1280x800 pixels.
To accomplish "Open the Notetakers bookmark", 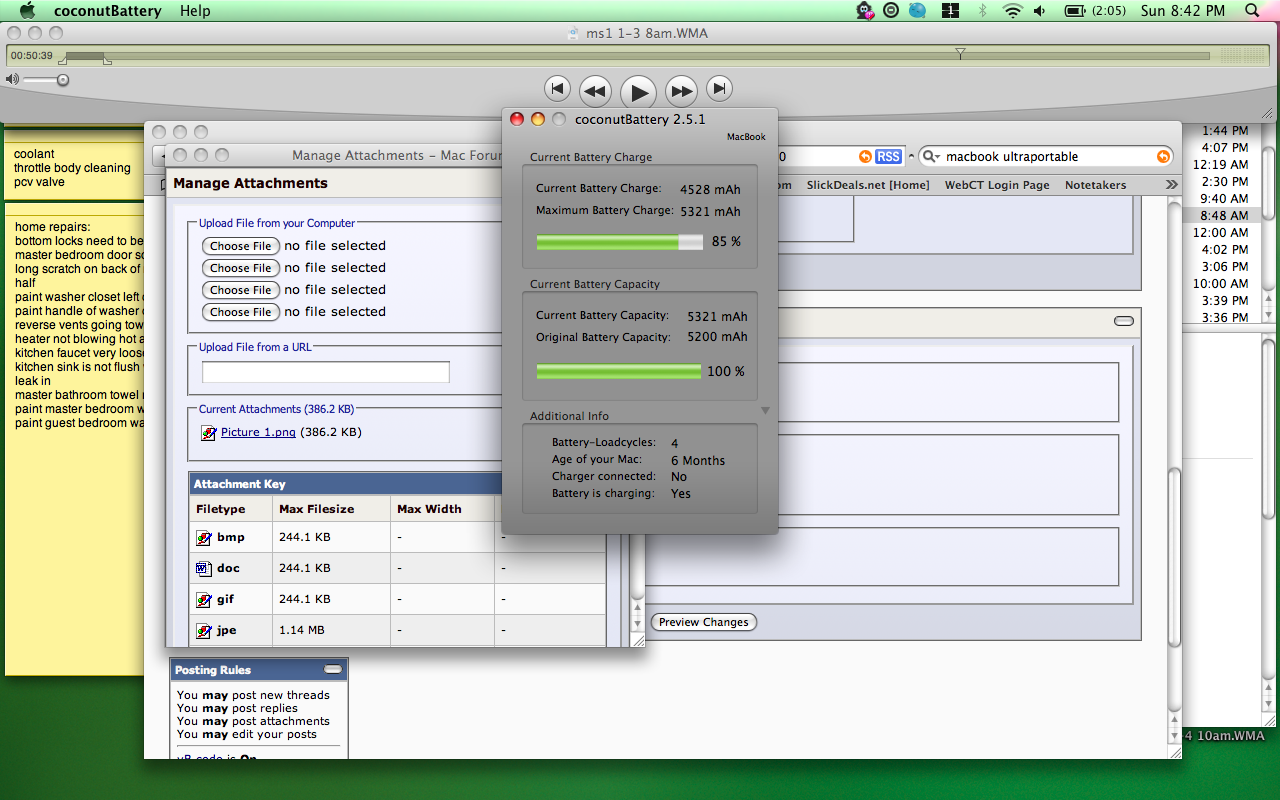I will (x=1095, y=185).
